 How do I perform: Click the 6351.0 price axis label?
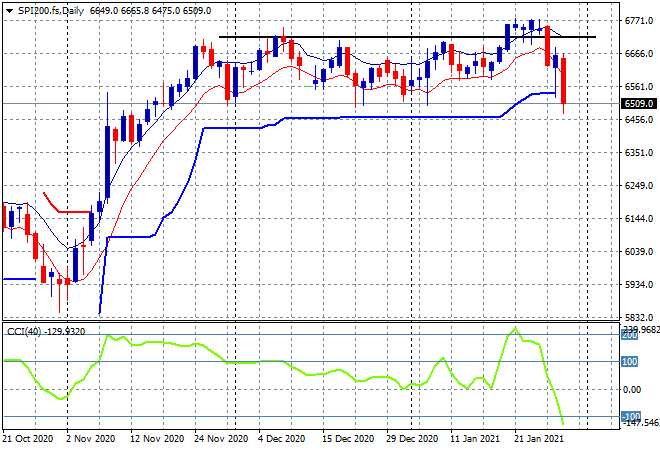point(639,152)
